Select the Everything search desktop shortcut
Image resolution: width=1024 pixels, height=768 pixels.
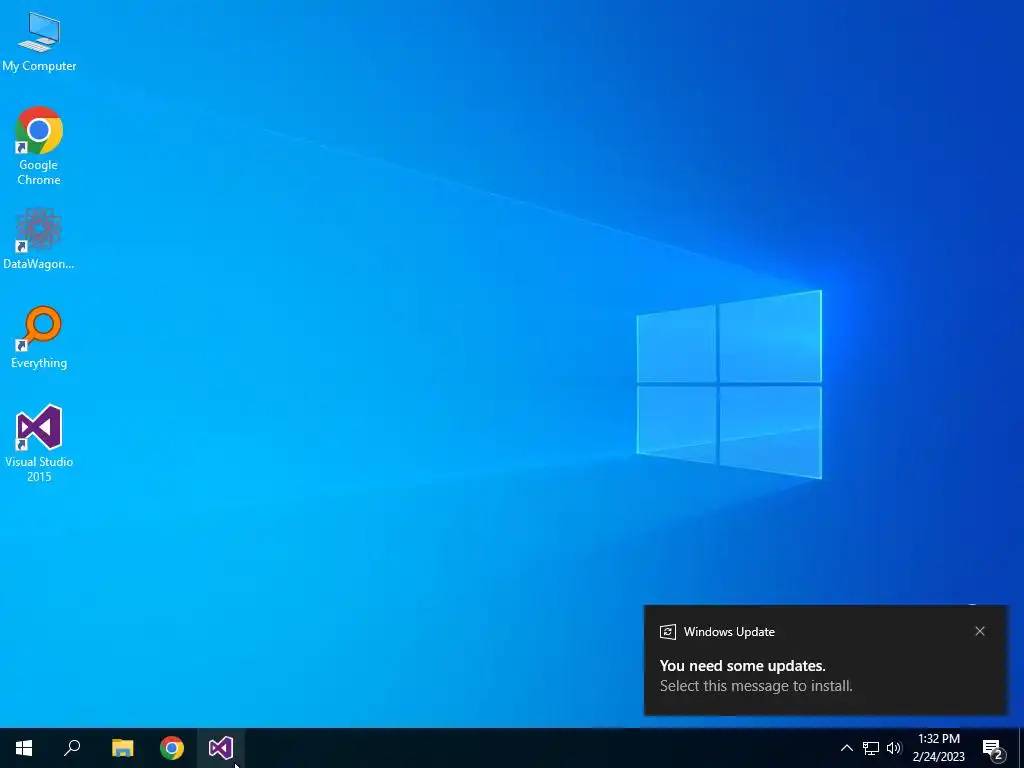(39, 338)
